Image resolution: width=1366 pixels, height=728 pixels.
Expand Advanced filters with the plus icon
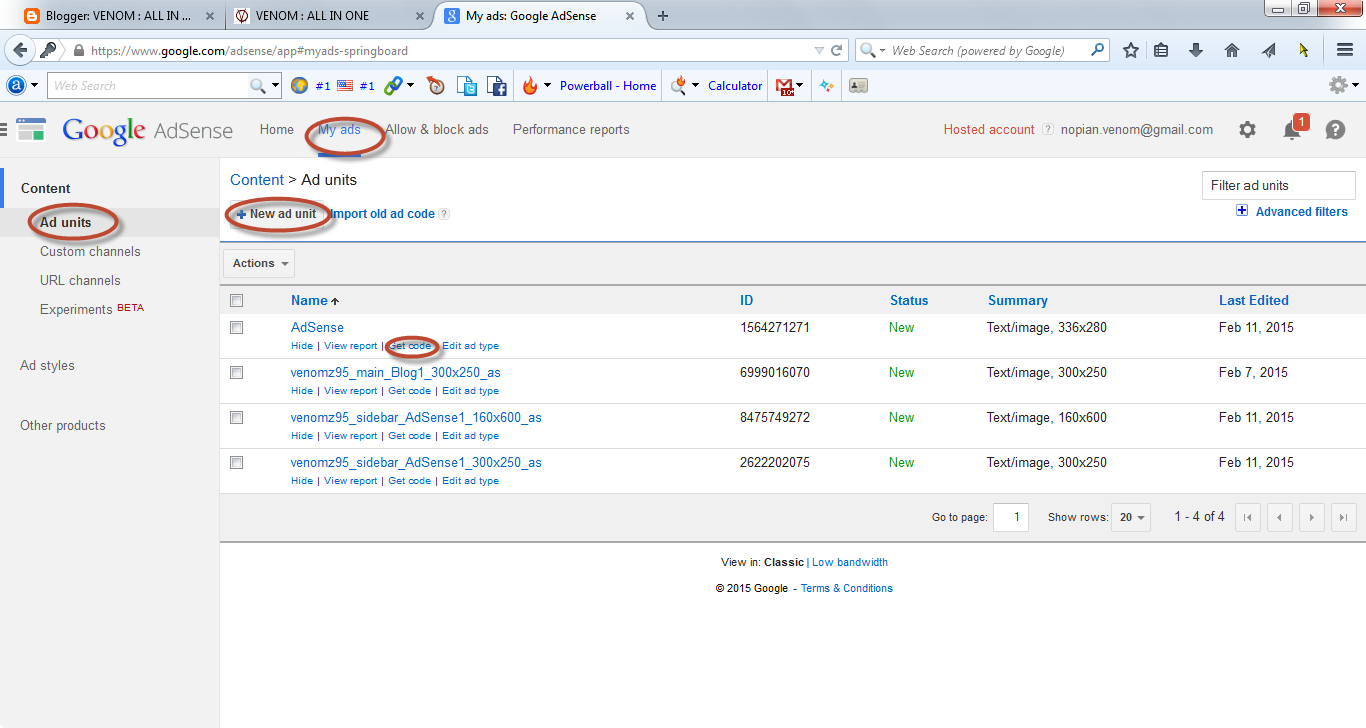tap(1242, 211)
